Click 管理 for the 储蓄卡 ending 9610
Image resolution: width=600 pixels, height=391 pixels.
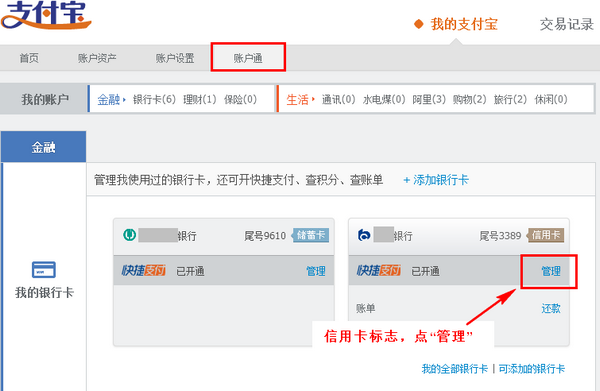coord(316,271)
